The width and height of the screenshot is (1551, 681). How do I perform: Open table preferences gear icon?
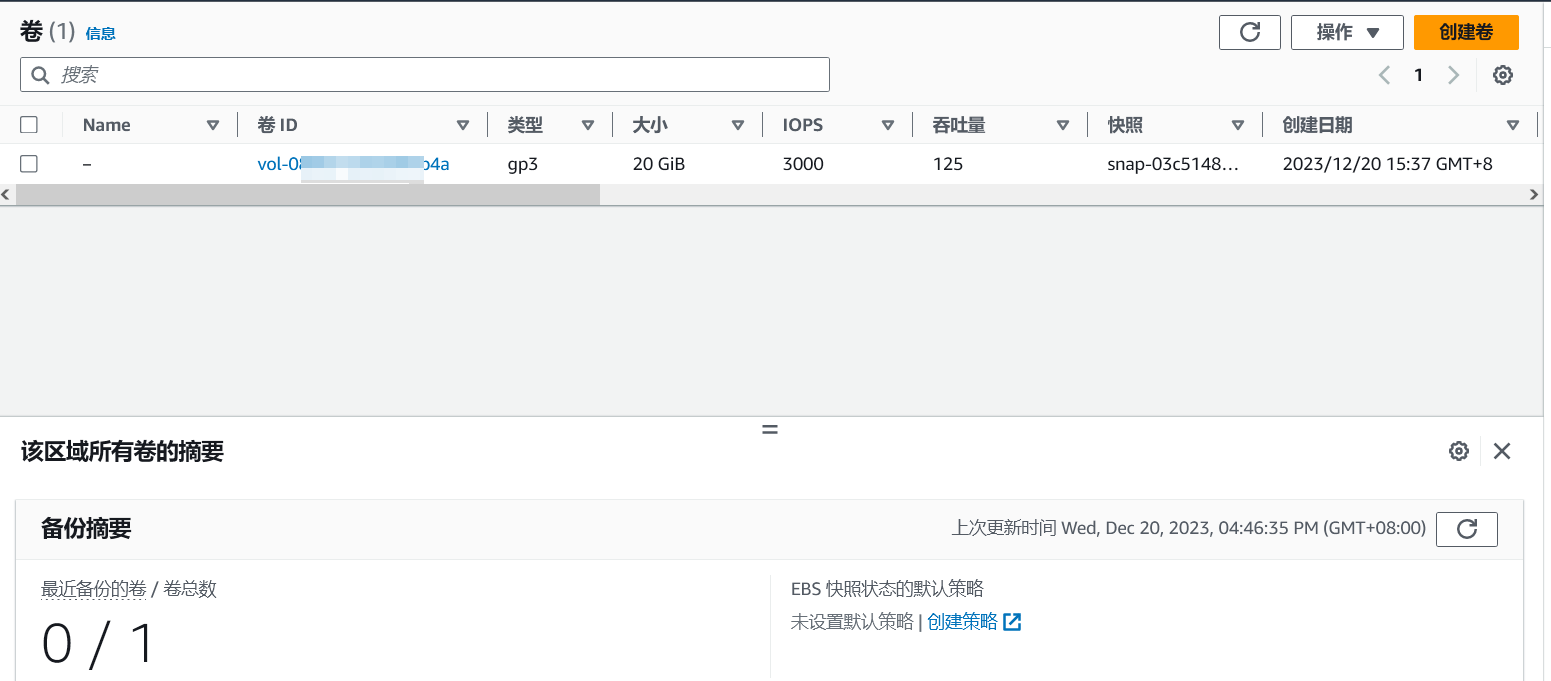click(x=1503, y=75)
